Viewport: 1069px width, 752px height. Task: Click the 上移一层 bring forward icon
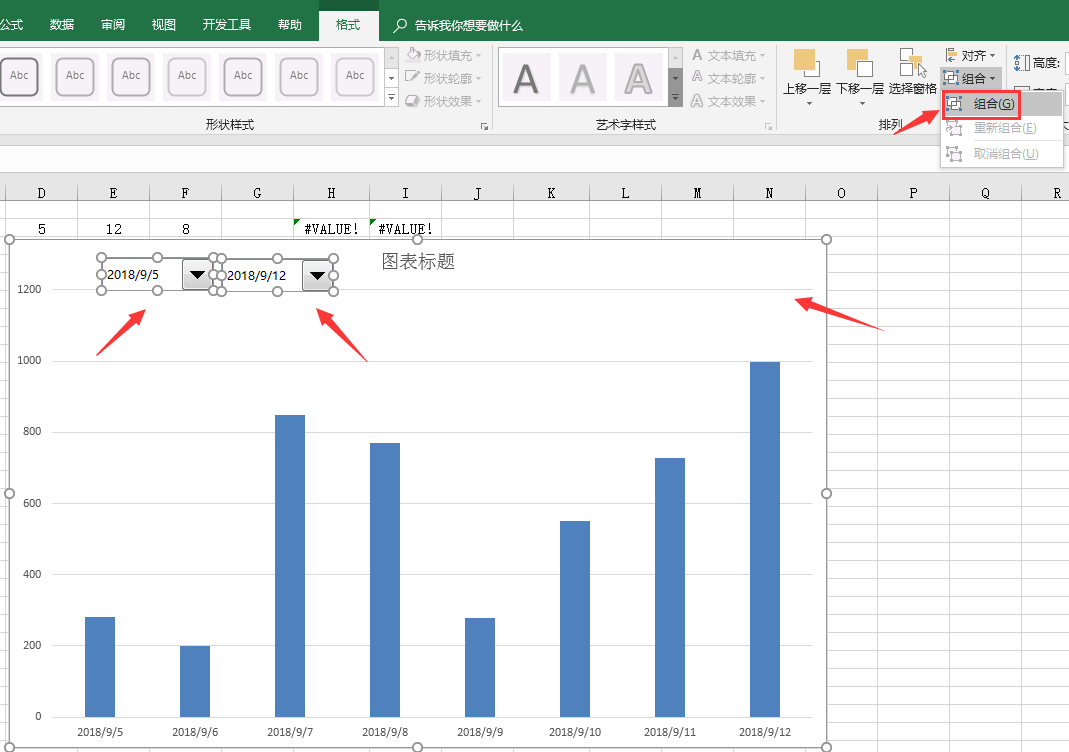pyautogui.click(x=806, y=63)
